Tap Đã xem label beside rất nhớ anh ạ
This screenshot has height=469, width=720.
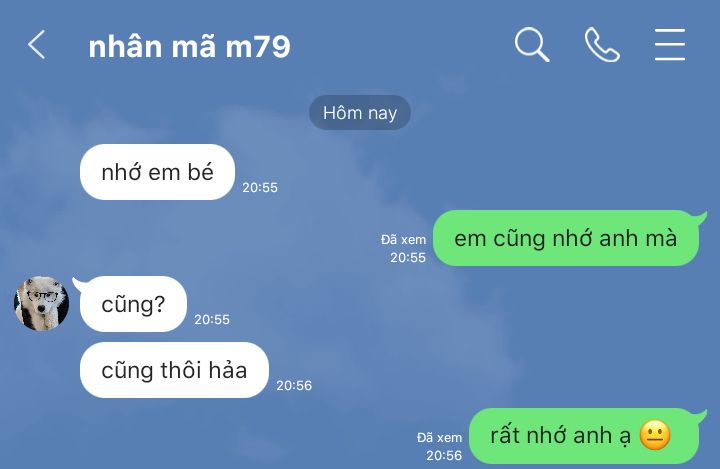click(x=439, y=438)
